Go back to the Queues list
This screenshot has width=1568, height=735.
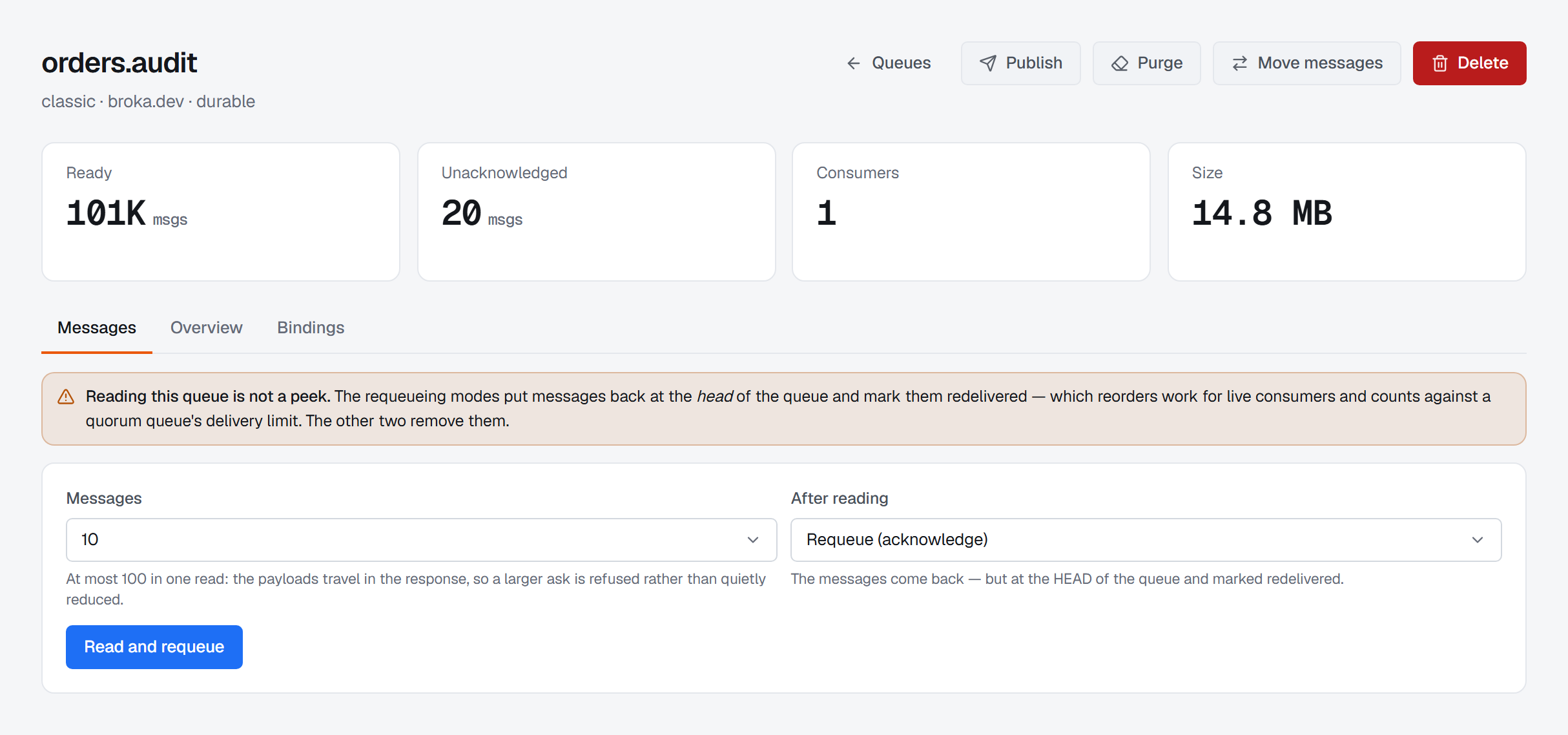[x=888, y=63]
